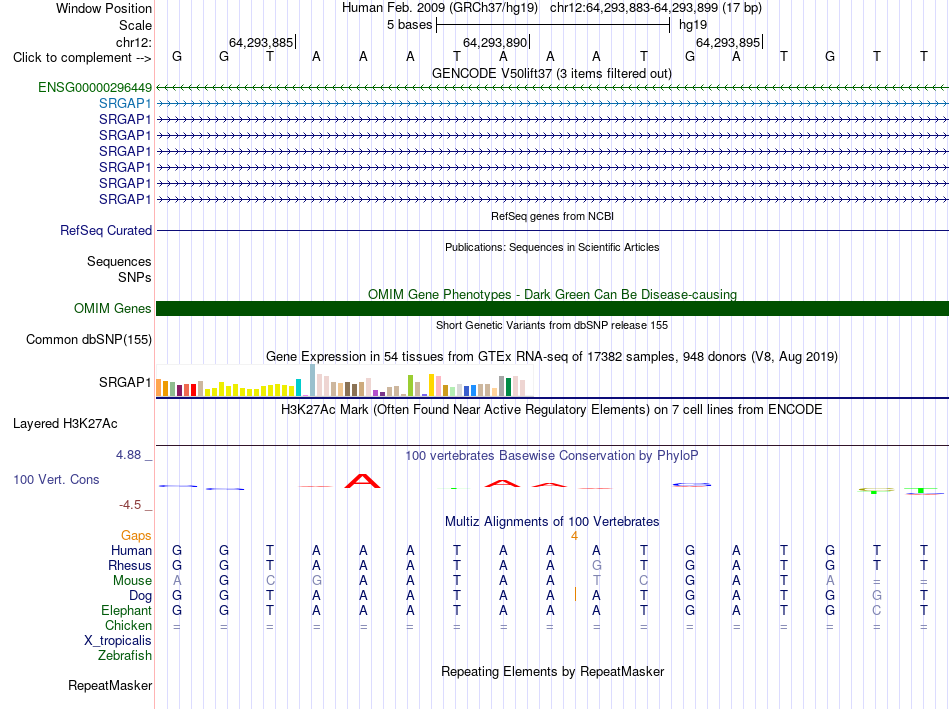Open 'Basewise Conservation by PhyloP' track title
The width and height of the screenshot is (950, 709).
551,456
